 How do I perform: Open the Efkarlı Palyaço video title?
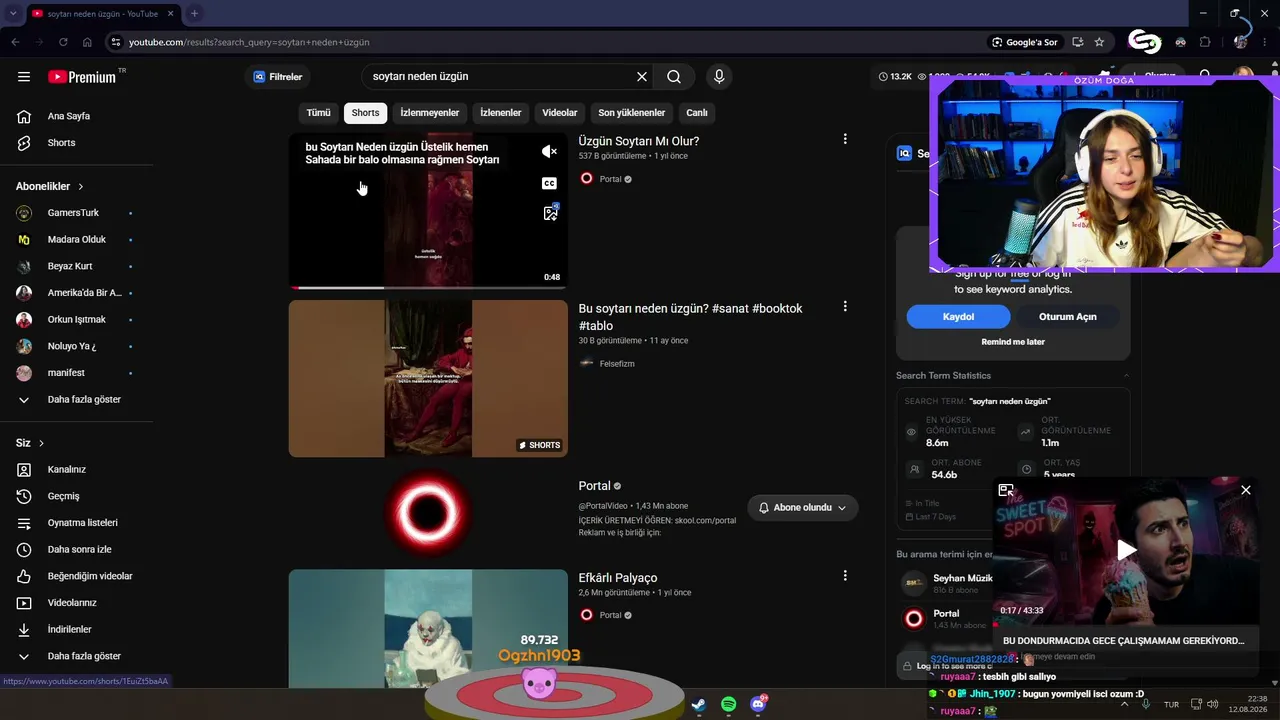(x=618, y=578)
